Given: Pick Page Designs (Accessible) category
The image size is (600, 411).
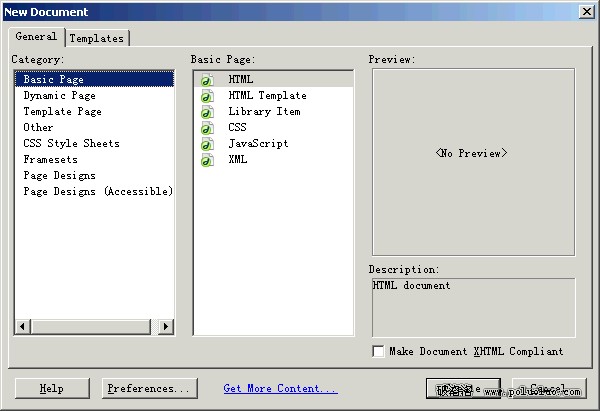Looking at the screenshot, I should [98, 192].
